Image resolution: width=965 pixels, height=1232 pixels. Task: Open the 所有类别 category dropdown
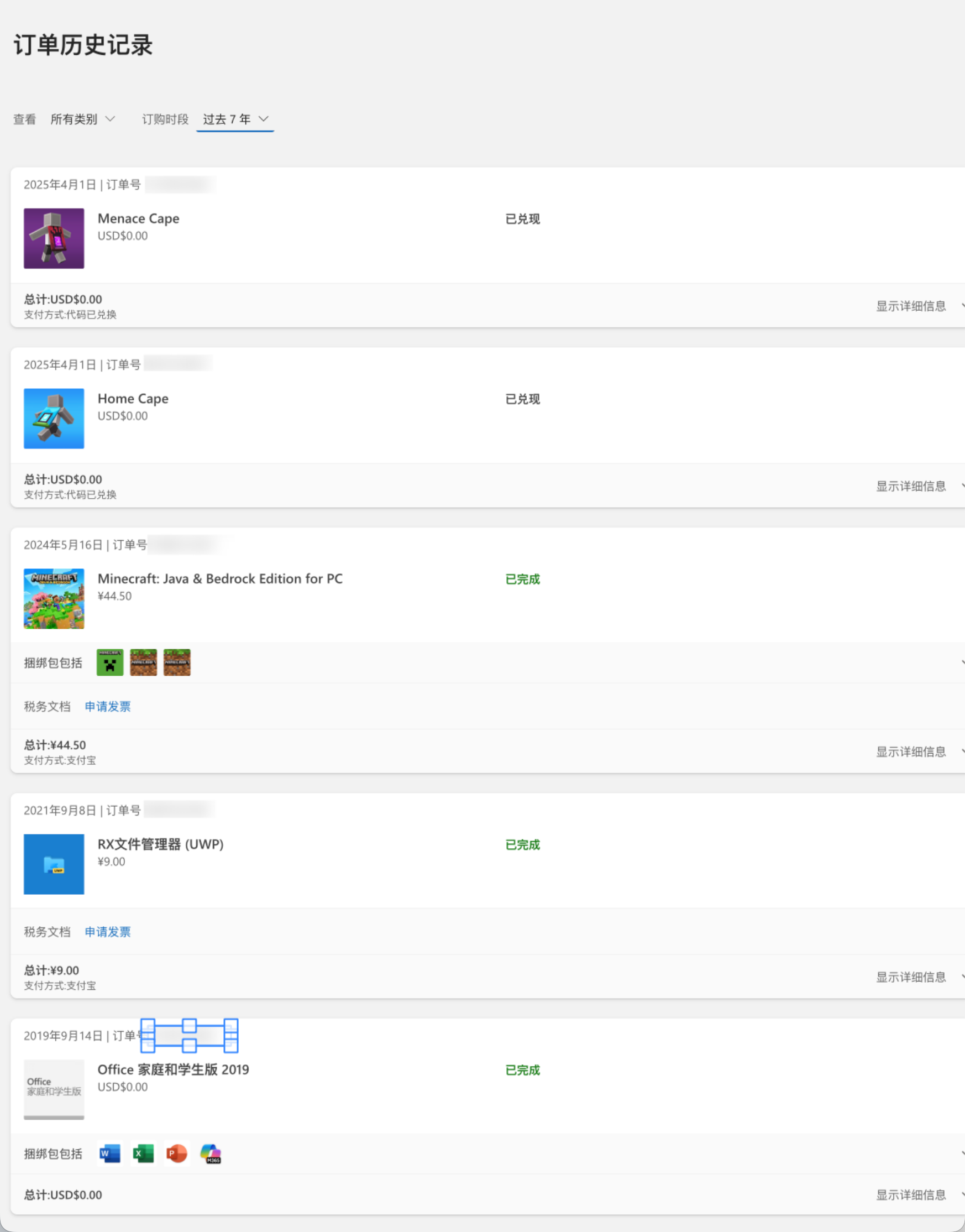(x=82, y=119)
